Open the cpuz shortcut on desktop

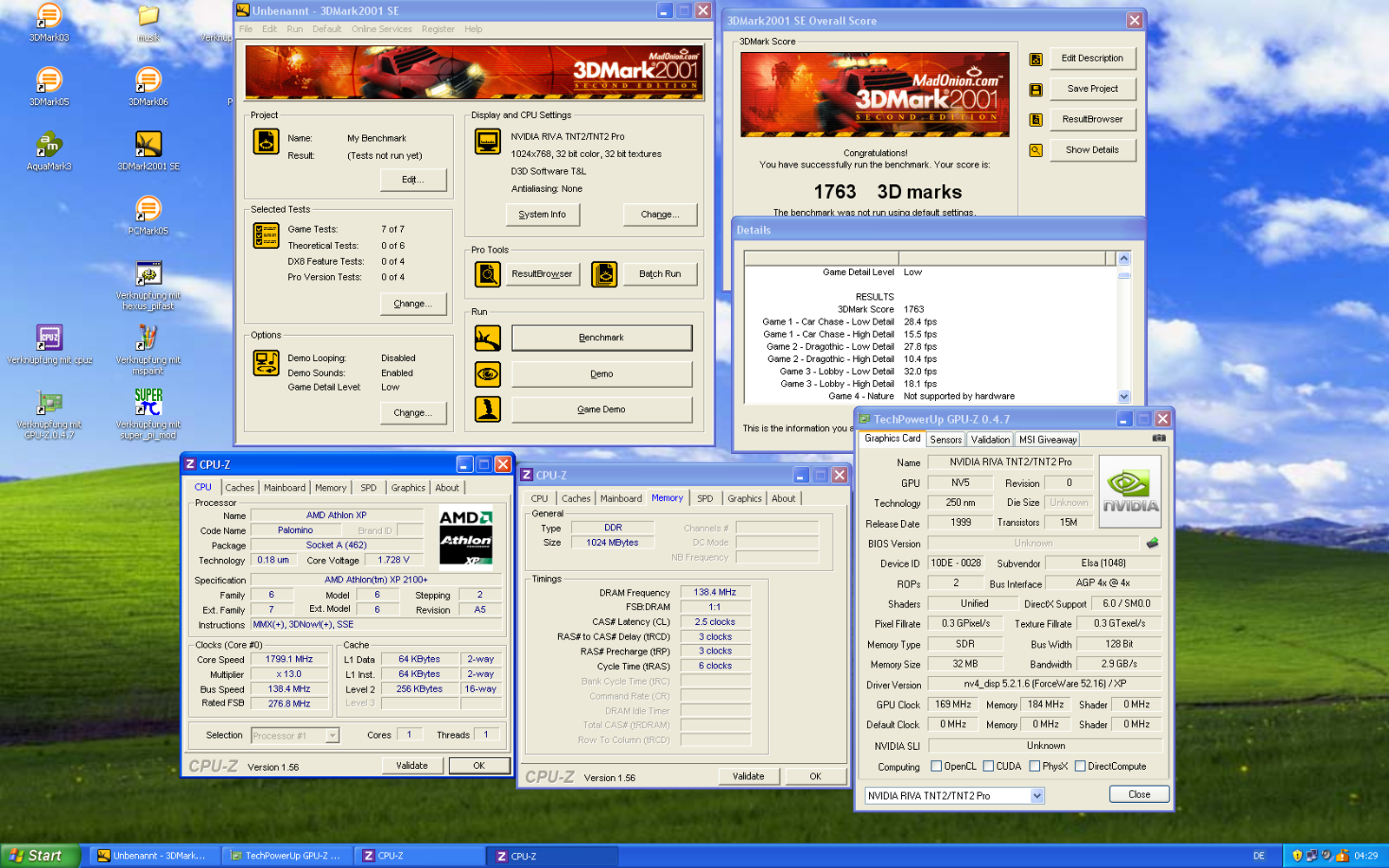coord(49,338)
